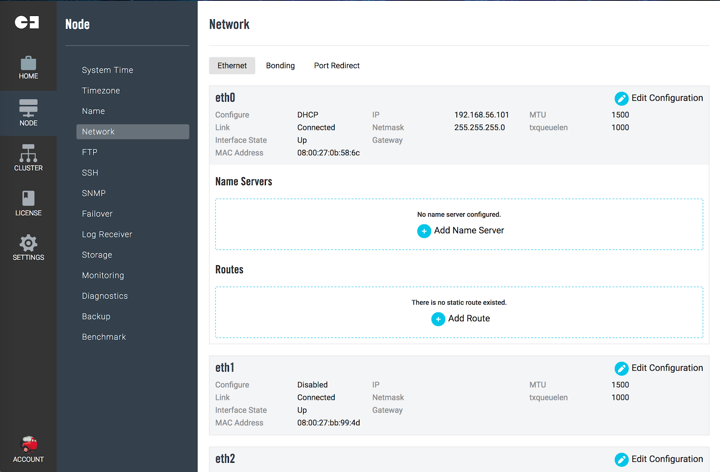Open System Time in Node menu
720x472 pixels.
click(x=107, y=70)
